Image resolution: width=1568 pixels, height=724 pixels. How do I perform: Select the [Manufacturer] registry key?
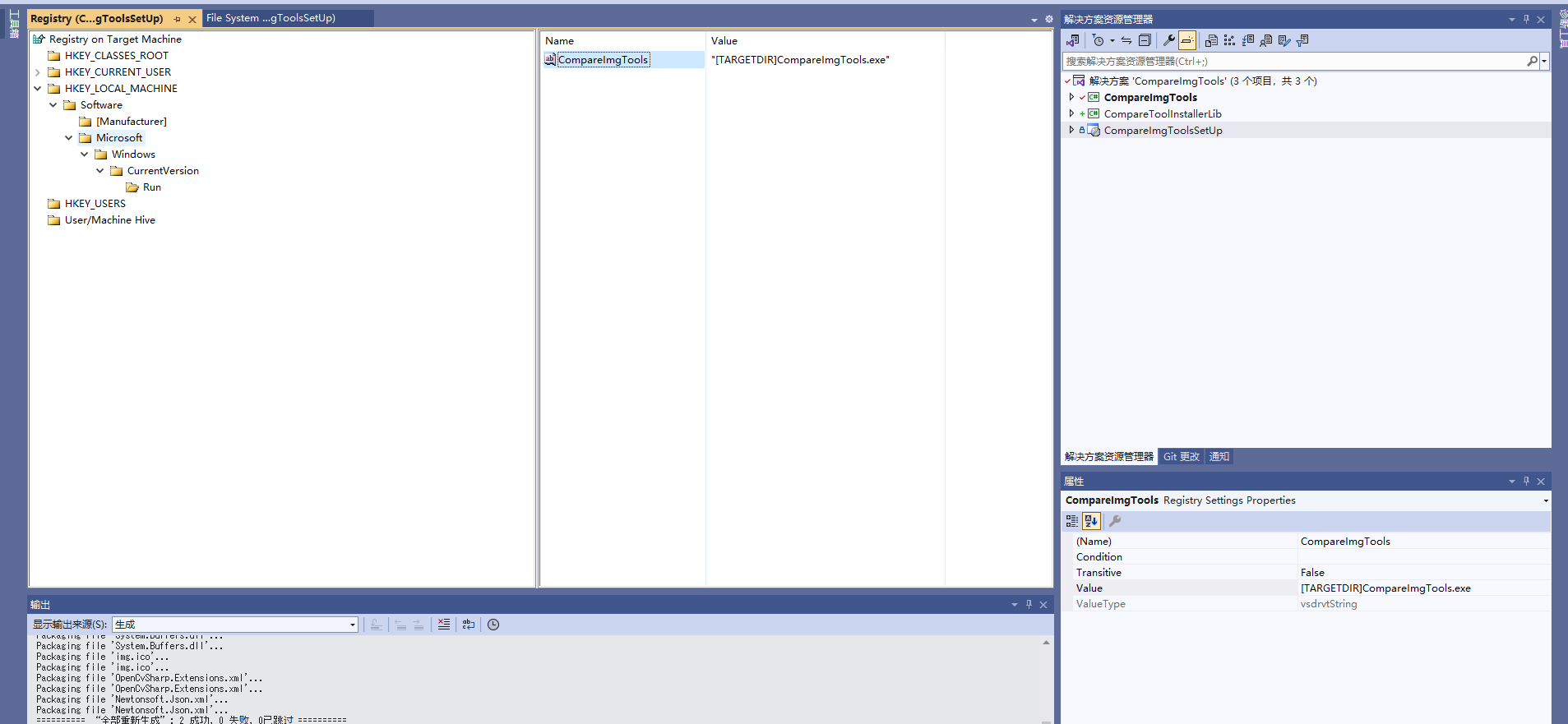pos(131,122)
